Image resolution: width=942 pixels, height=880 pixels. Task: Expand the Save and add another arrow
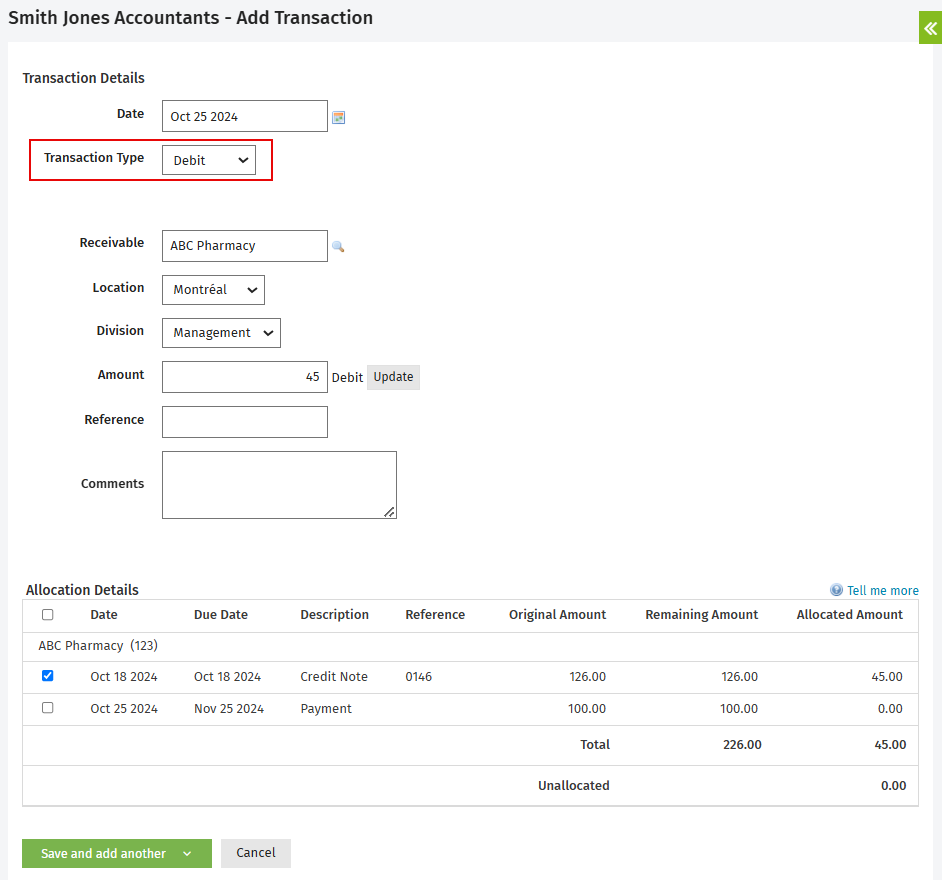click(x=187, y=854)
